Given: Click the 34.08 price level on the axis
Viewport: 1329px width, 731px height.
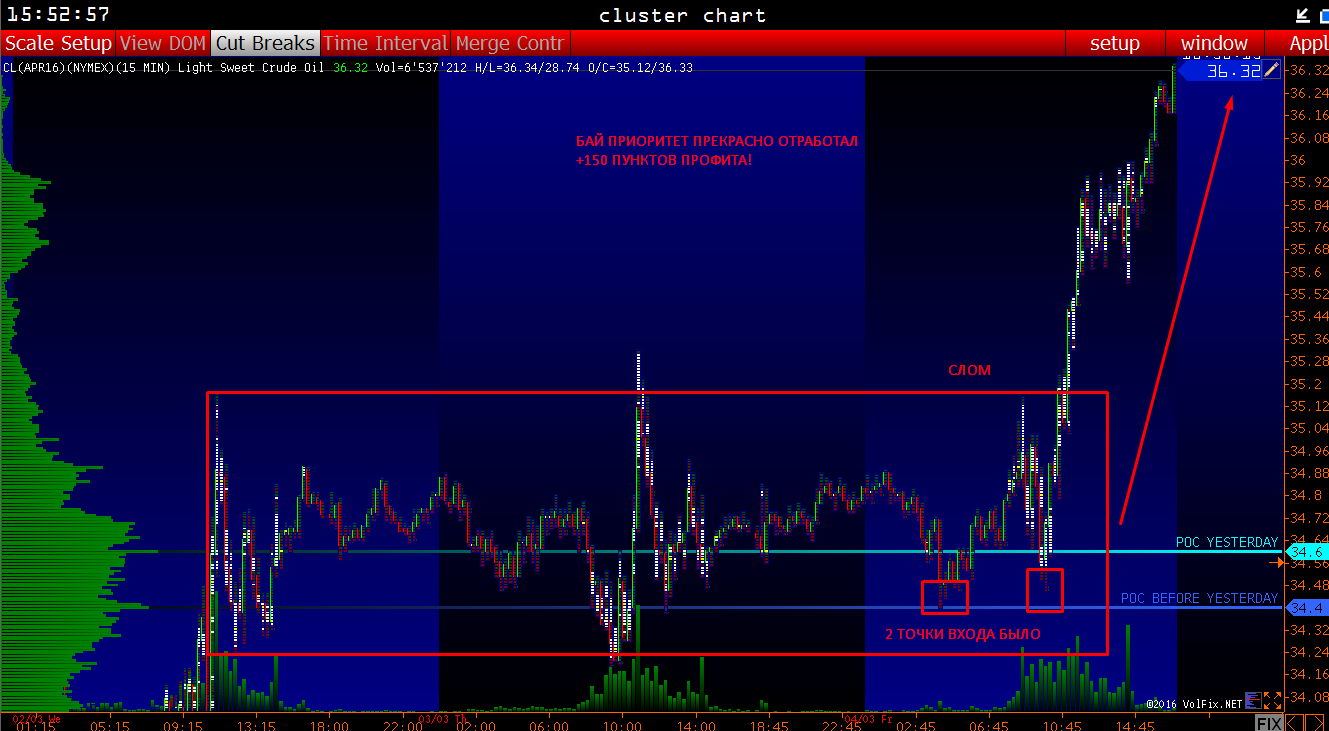Looking at the screenshot, I should [x=1309, y=697].
